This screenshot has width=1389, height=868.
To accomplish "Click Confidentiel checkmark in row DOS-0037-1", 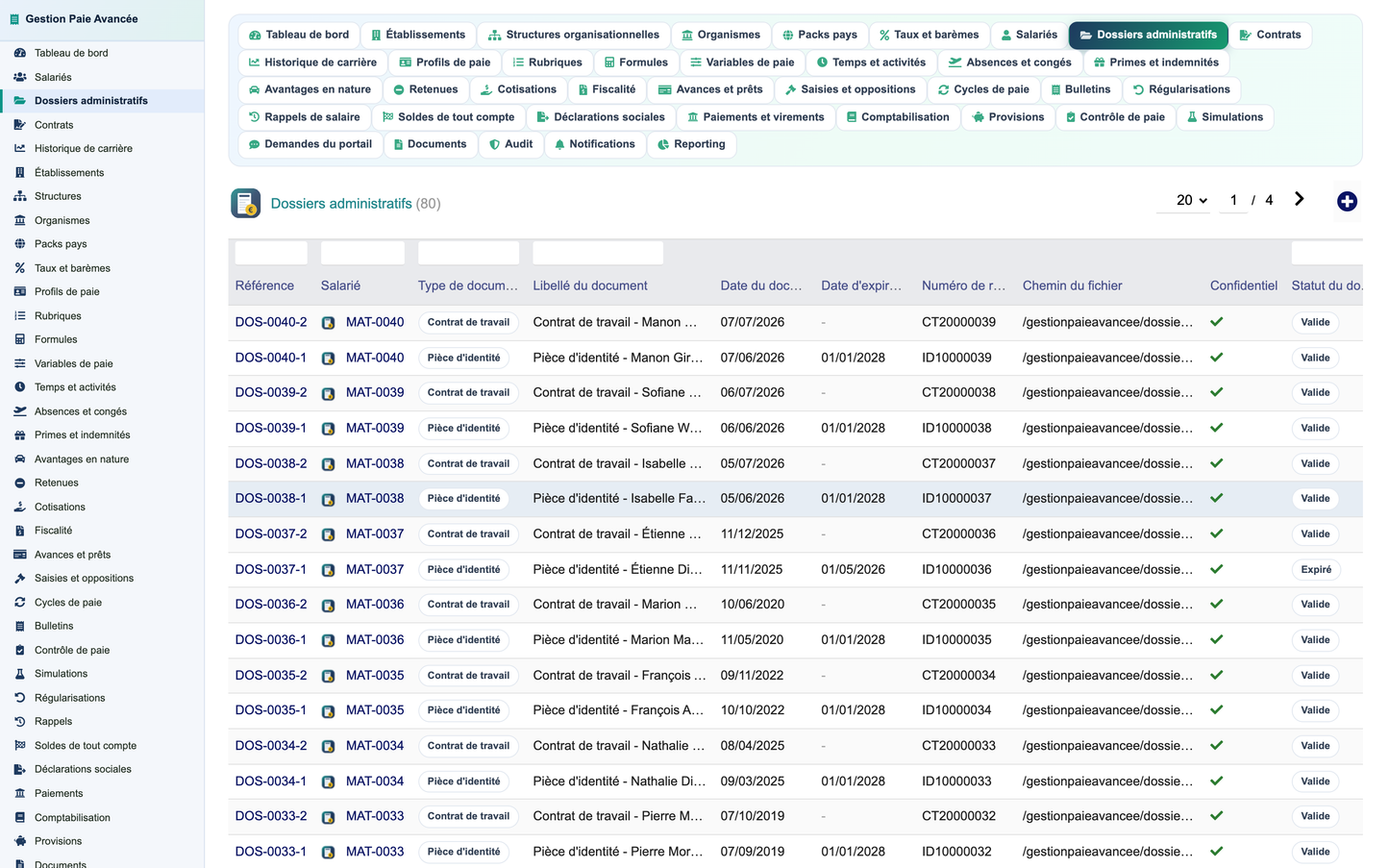I will point(1216,569).
